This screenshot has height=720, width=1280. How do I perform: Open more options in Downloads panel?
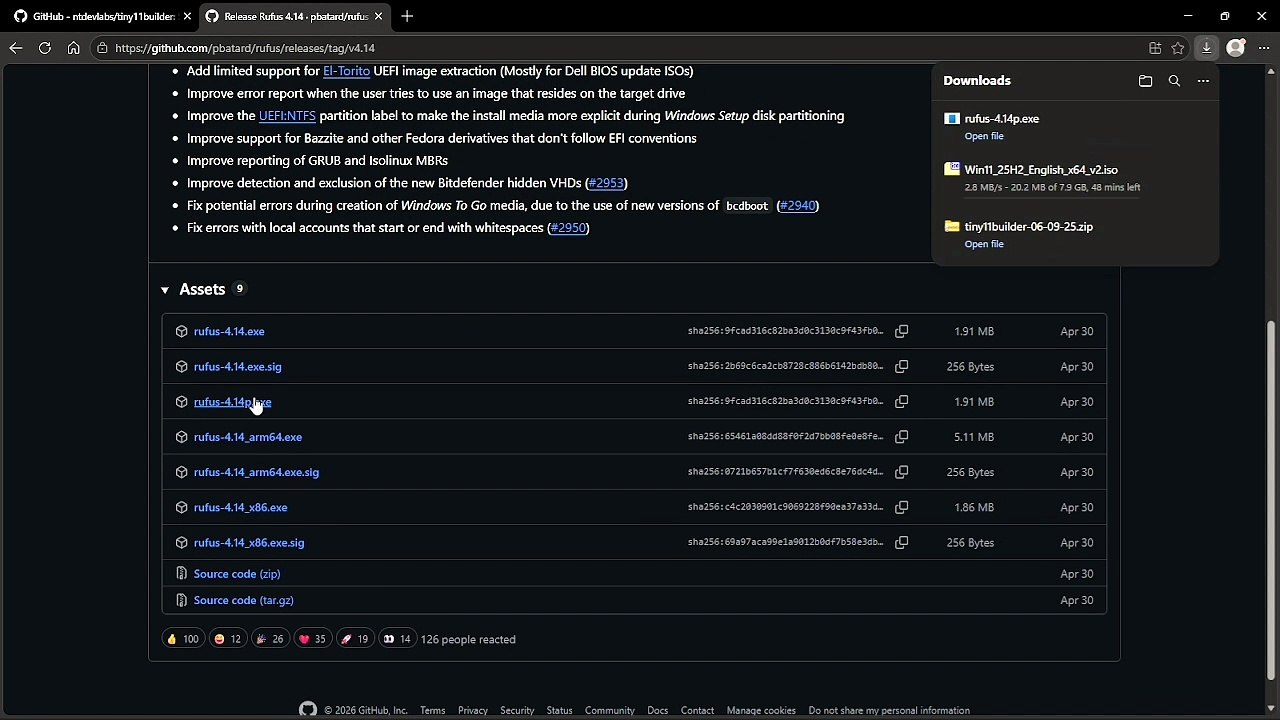click(1203, 81)
